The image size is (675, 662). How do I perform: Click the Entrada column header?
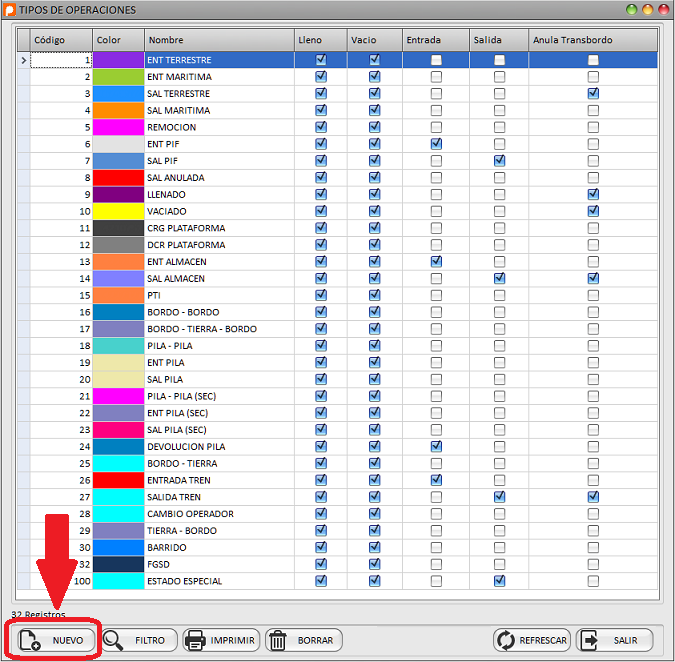(436, 40)
